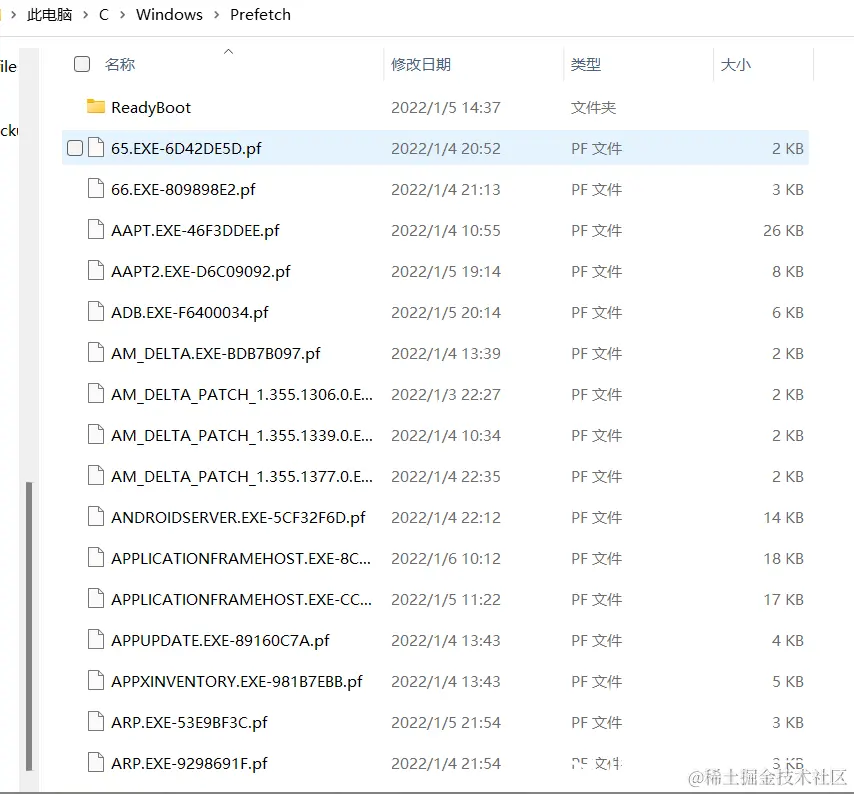
Task: Click file icon of AM_DELTA_PATCH_1.355.1306.0 entry
Action: [x=96, y=393]
